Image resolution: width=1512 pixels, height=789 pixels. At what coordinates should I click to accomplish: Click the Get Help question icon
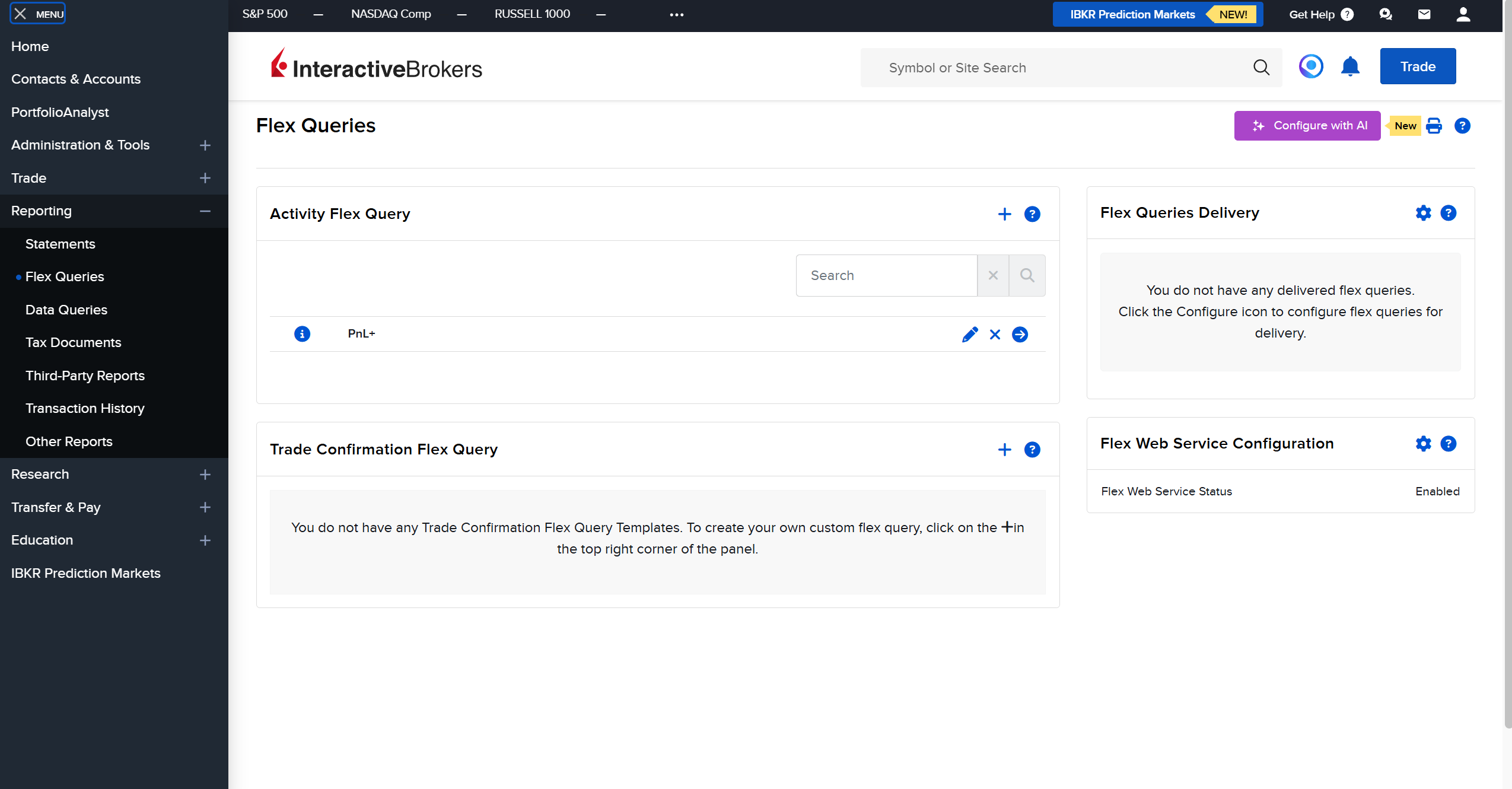1348,14
